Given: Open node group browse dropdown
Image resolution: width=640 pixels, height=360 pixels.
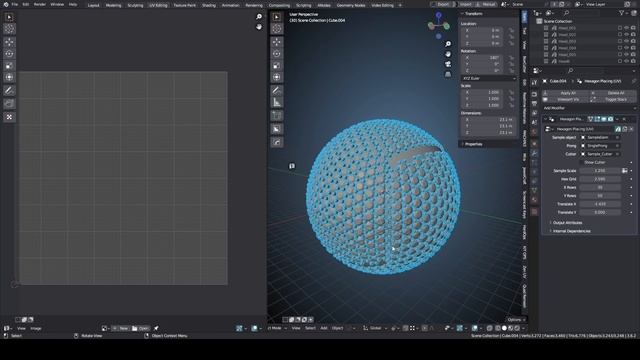Looking at the screenshot, I should [549, 129].
